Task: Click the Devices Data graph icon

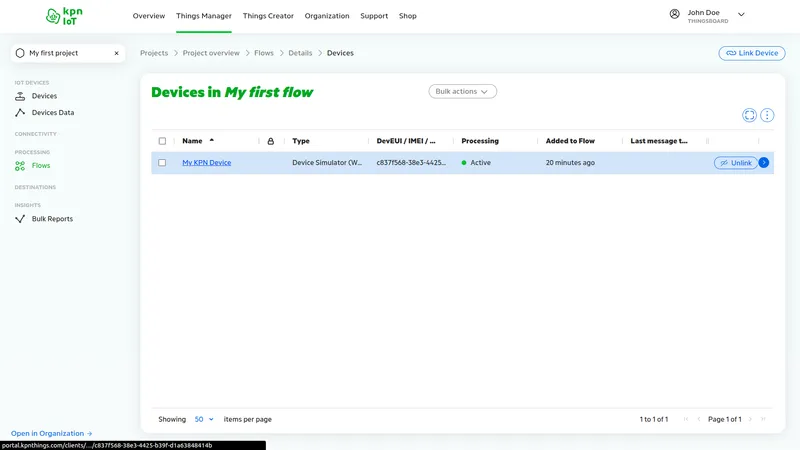Action: [20, 113]
